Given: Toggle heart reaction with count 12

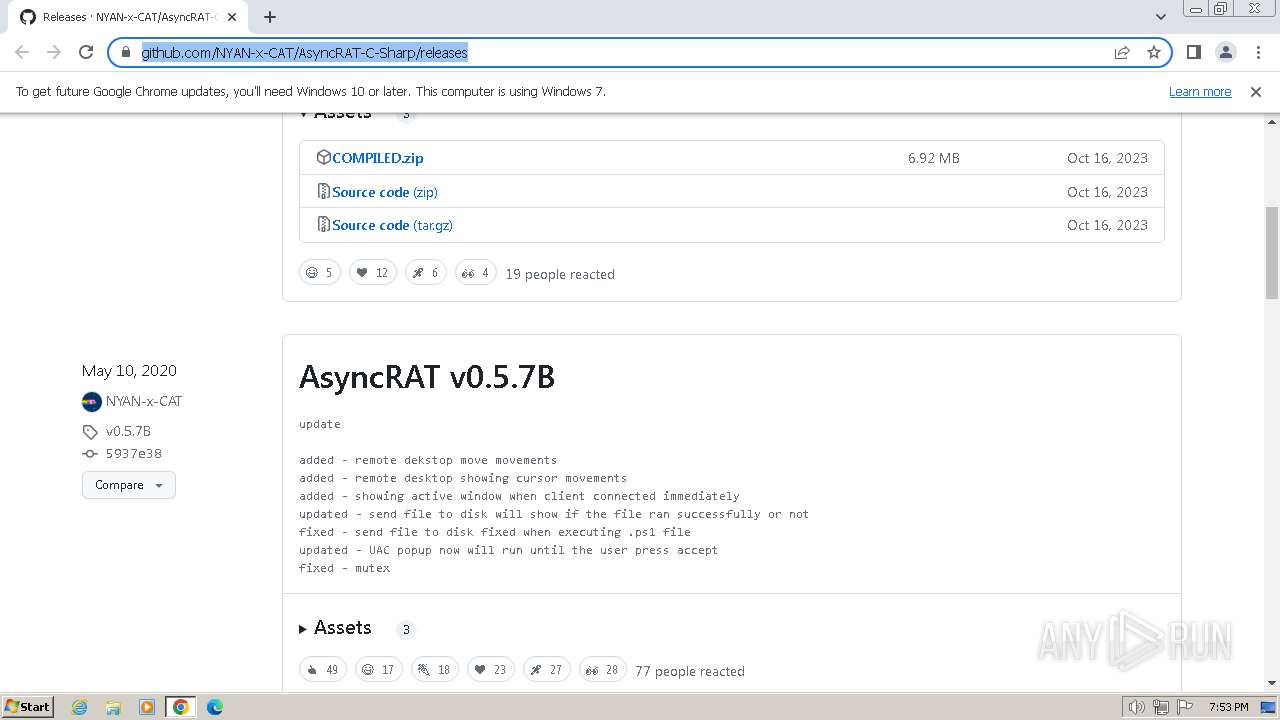Looking at the screenshot, I should (373, 272).
